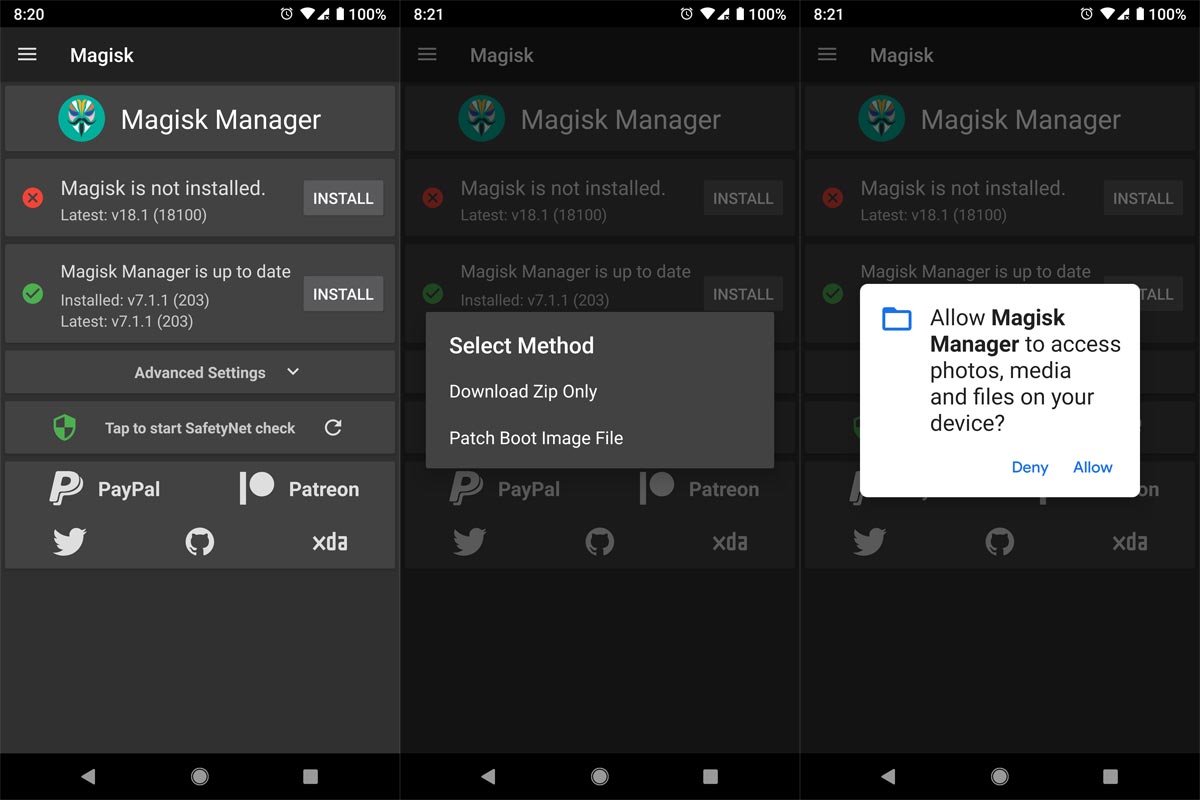The image size is (1200, 800).
Task: Open xda logo link in left screen
Action: pos(330,542)
